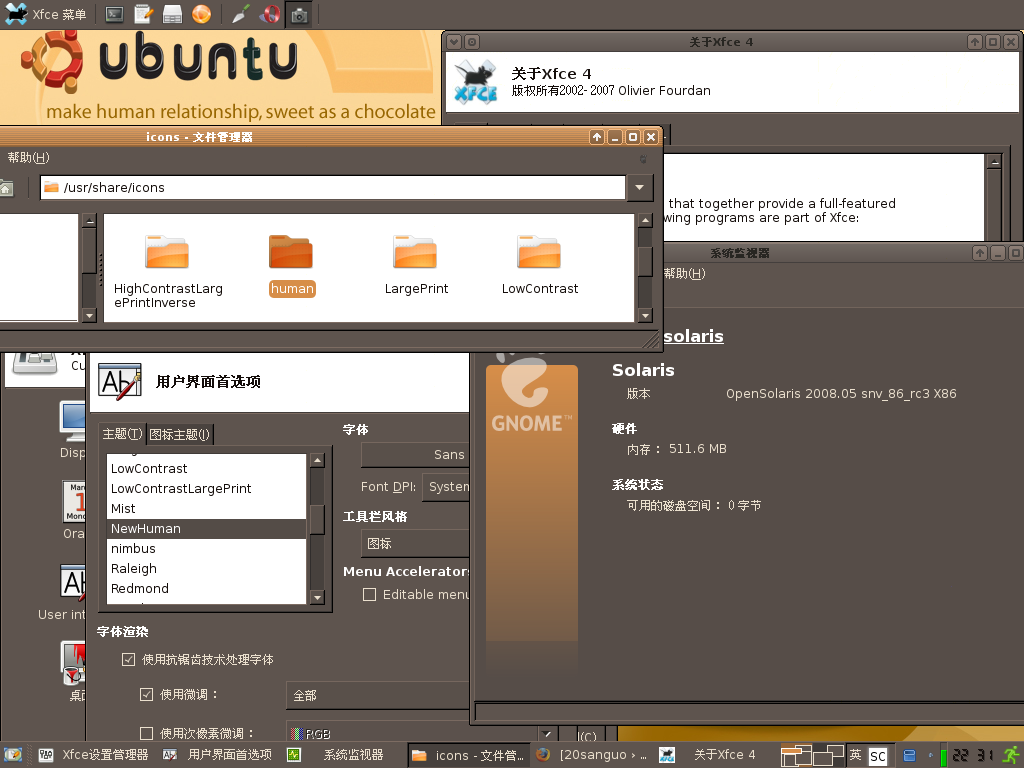The height and width of the screenshot is (768, 1024).
Task: Click the Solaris link in system monitor
Action: click(693, 336)
